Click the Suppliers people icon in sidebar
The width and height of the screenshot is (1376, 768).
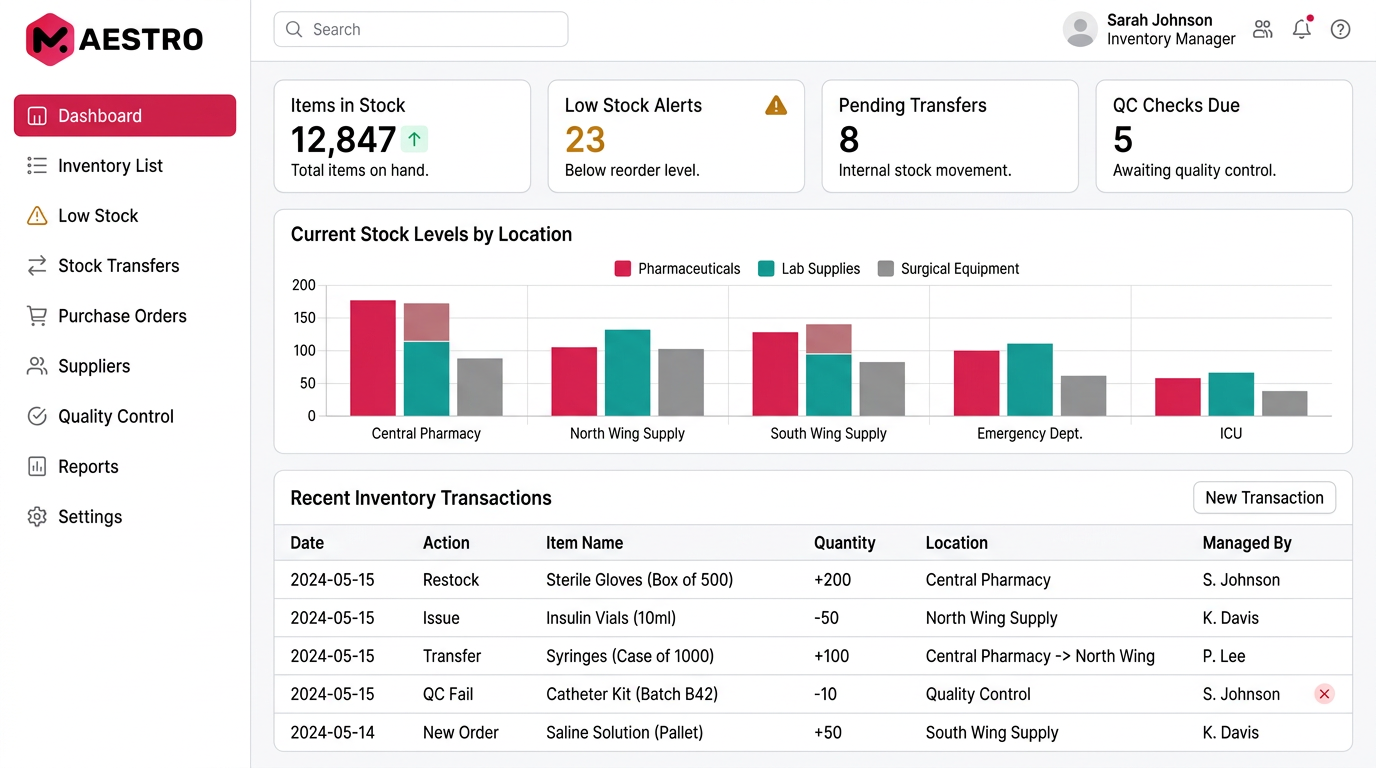coord(37,366)
